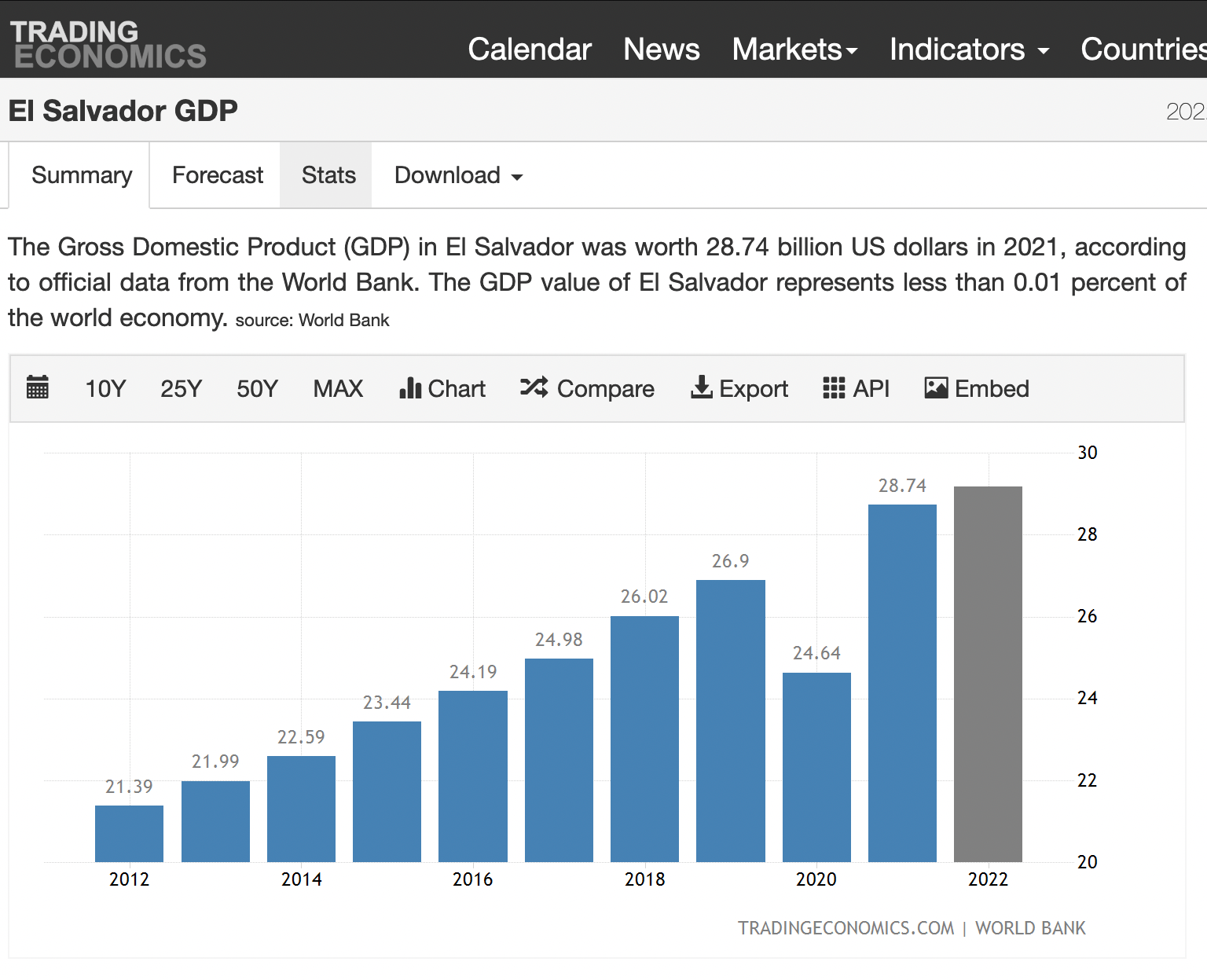Click the 2022 x-axis label
The width and height of the screenshot is (1207, 980).
pos(988,879)
